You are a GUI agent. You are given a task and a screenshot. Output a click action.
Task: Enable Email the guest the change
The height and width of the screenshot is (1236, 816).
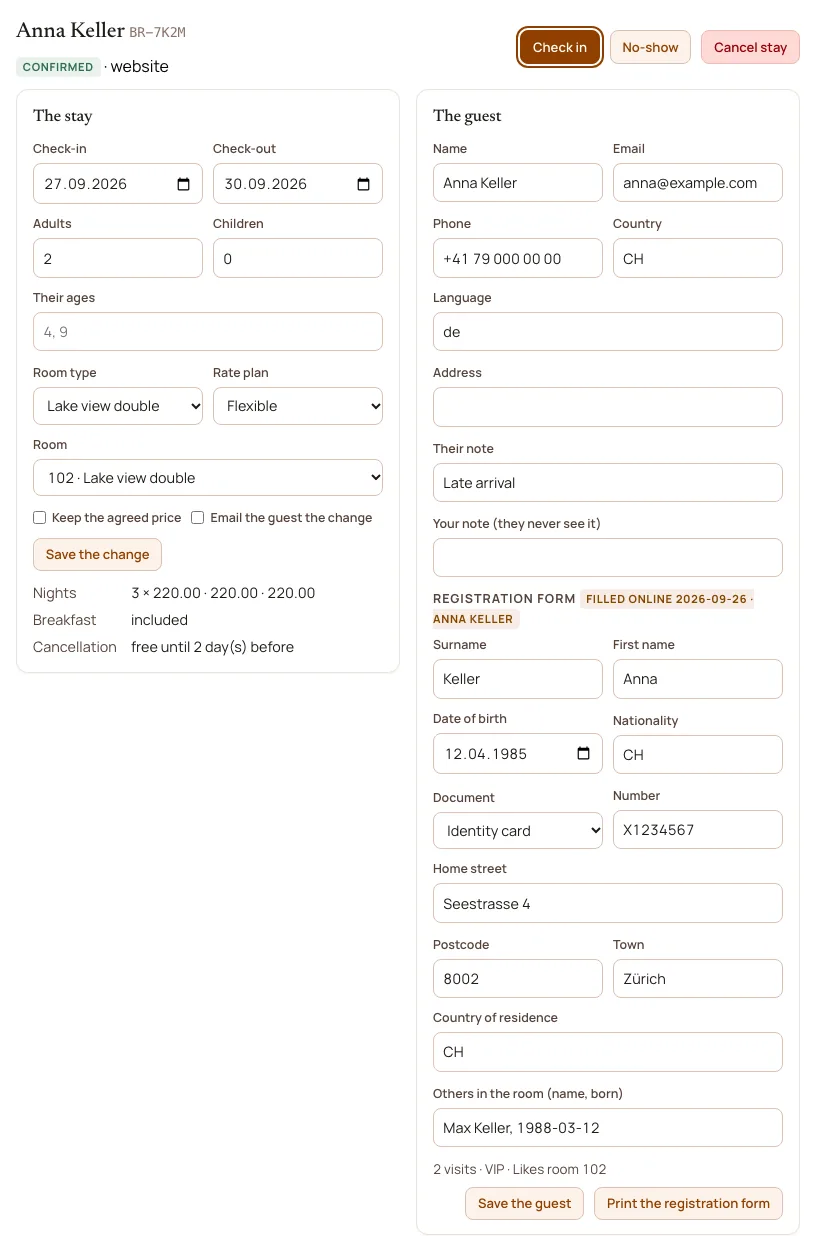[x=198, y=518]
